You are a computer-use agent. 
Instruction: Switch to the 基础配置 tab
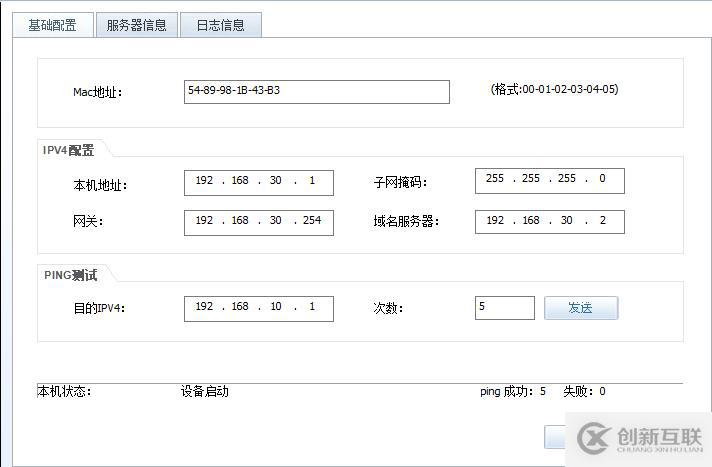(53, 25)
